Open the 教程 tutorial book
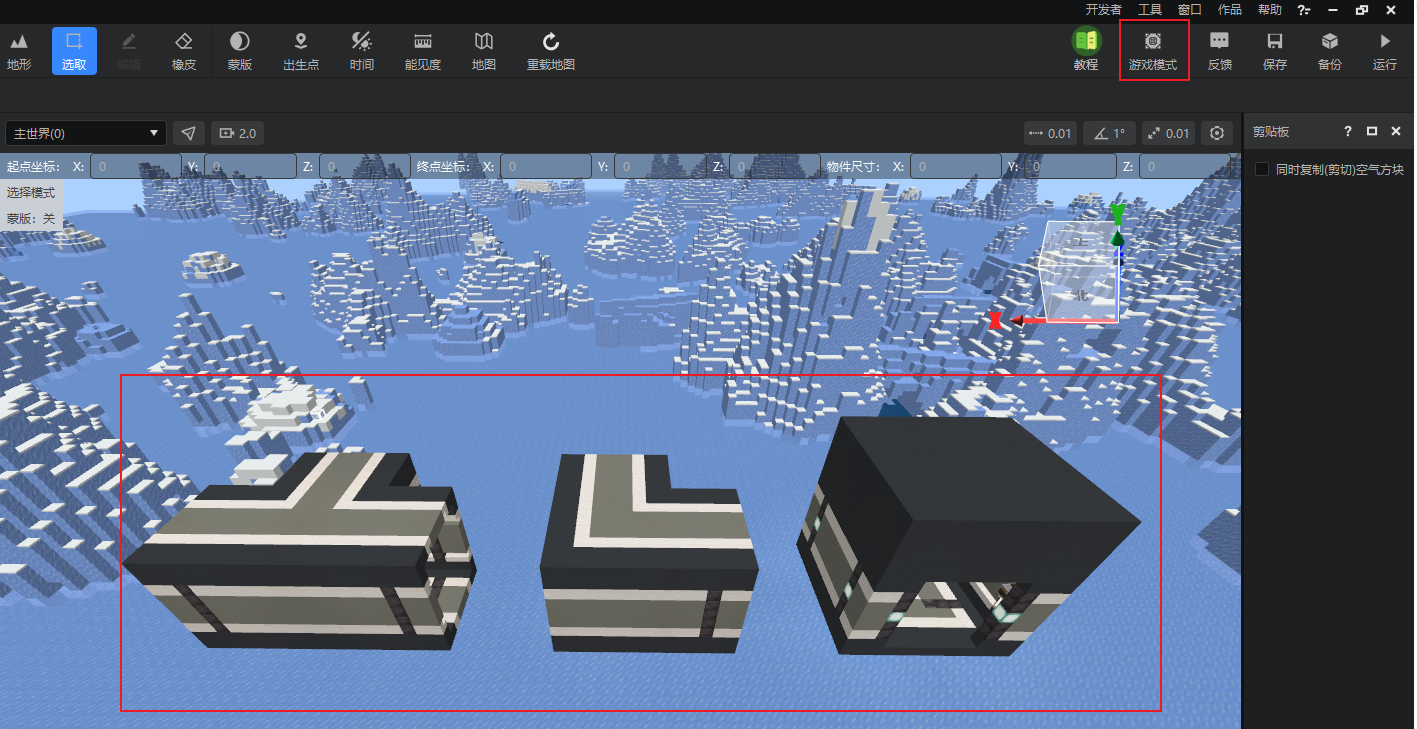Viewport: 1417px width, 729px height. click(x=1086, y=51)
